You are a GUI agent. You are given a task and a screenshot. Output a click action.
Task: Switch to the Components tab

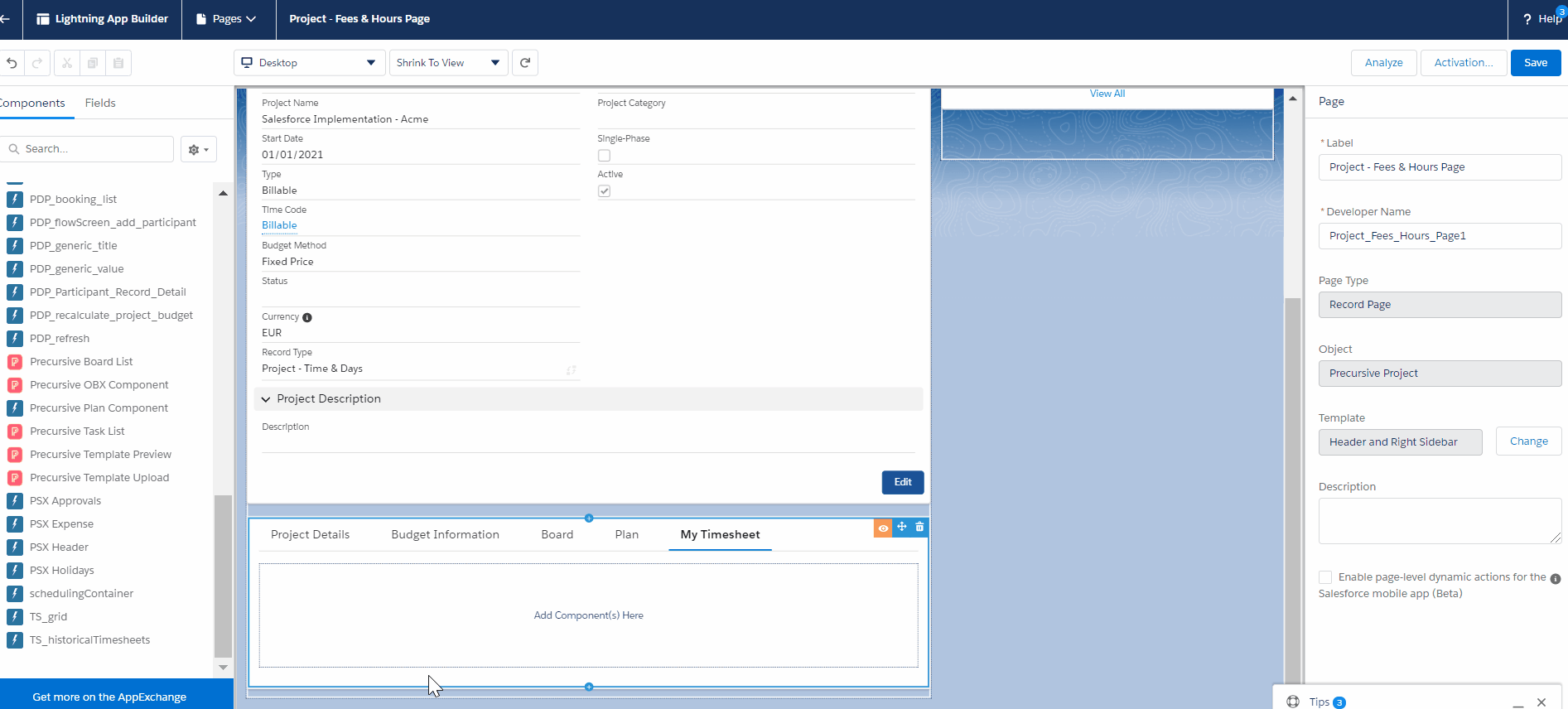tap(31, 103)
